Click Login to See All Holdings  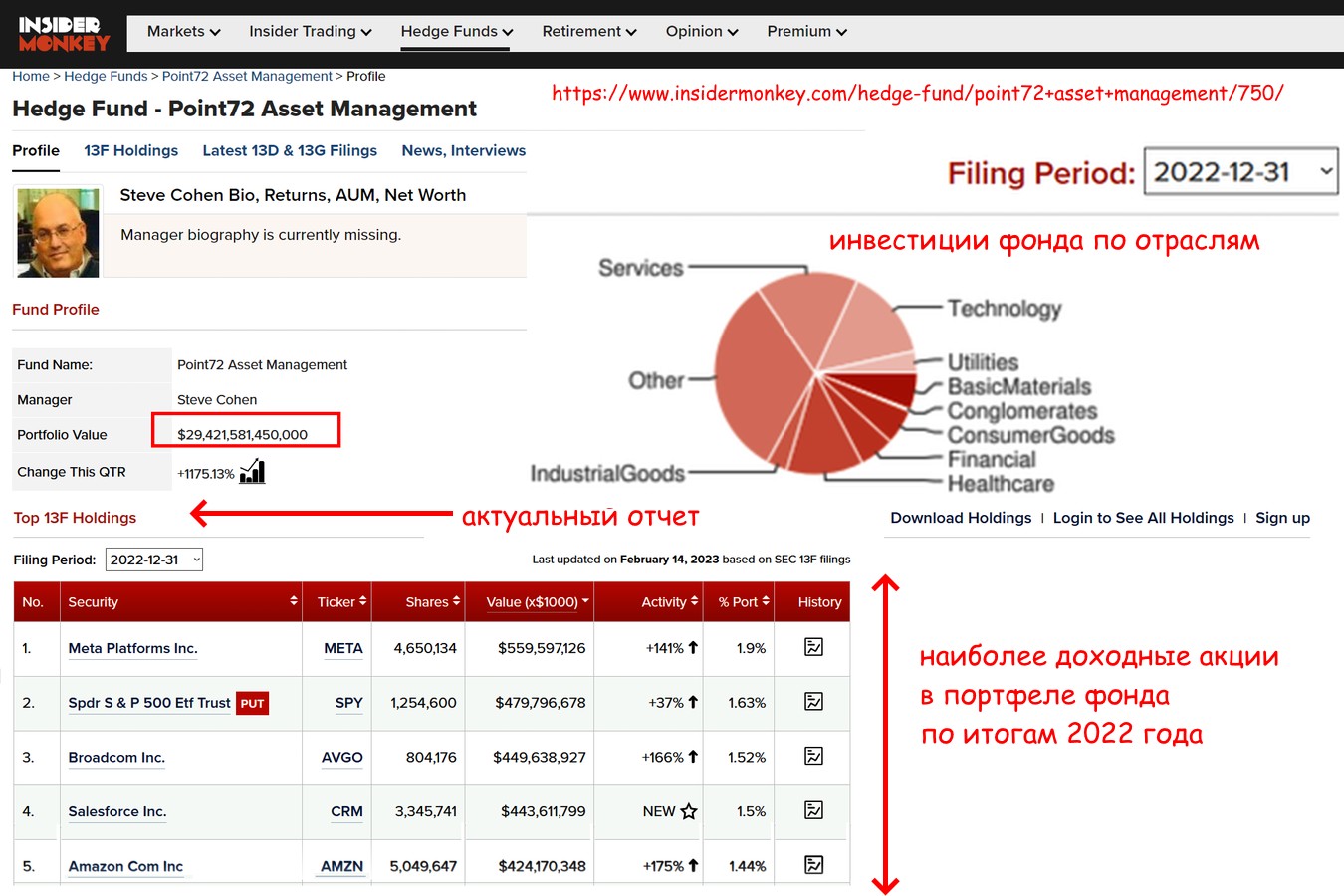[x=1143, y=518]
